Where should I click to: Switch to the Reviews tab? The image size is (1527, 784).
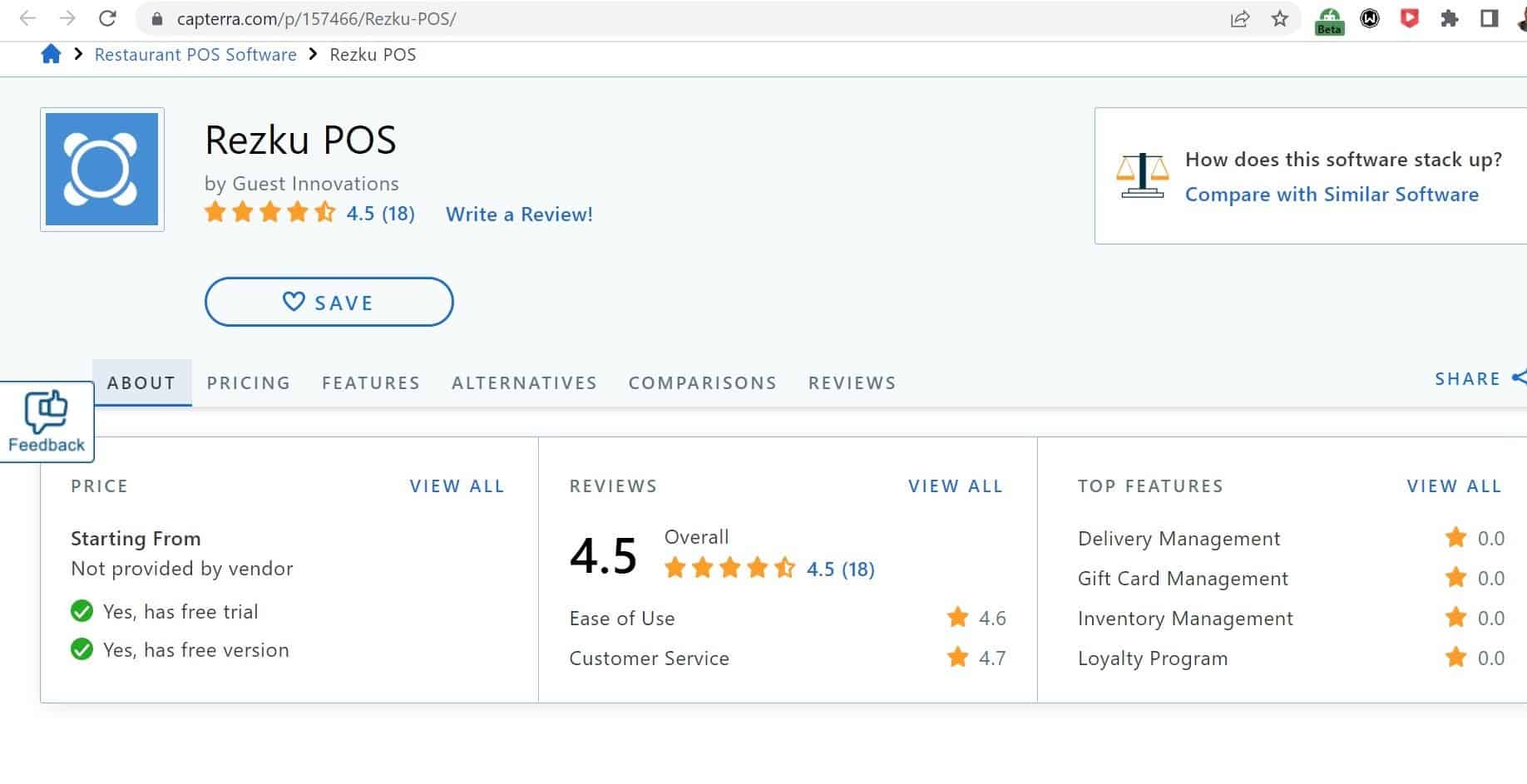[852, 382]
